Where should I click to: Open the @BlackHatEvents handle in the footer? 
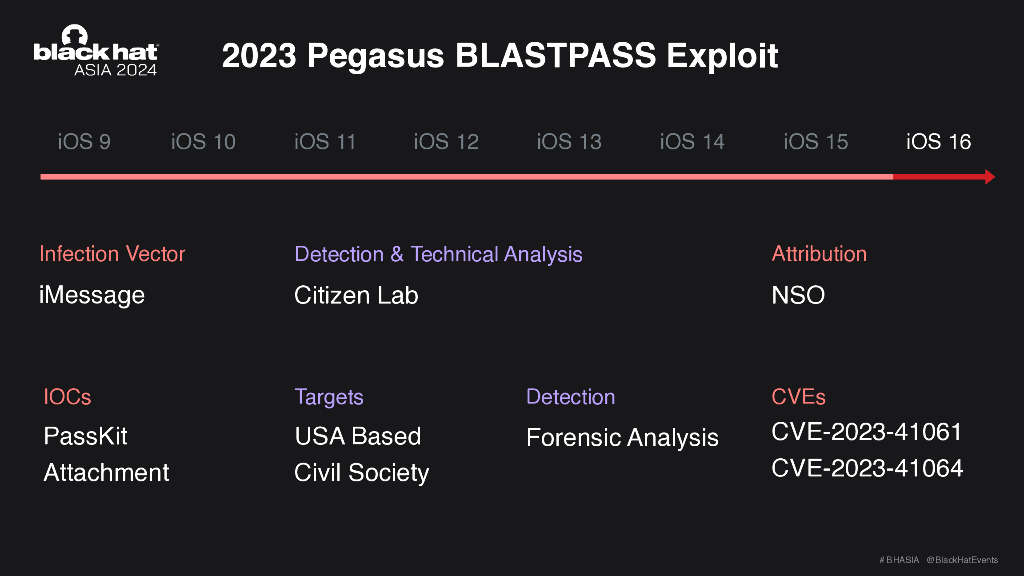(962, 559)
